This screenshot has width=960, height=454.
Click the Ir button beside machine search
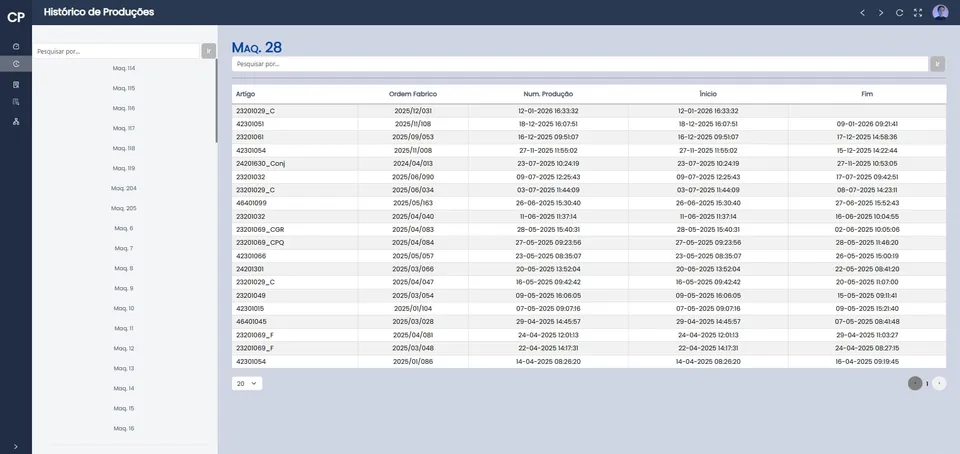[x=209, y=51]
